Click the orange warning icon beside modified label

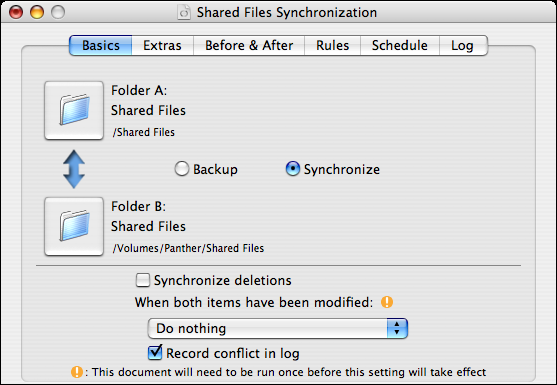coord(387,302)
